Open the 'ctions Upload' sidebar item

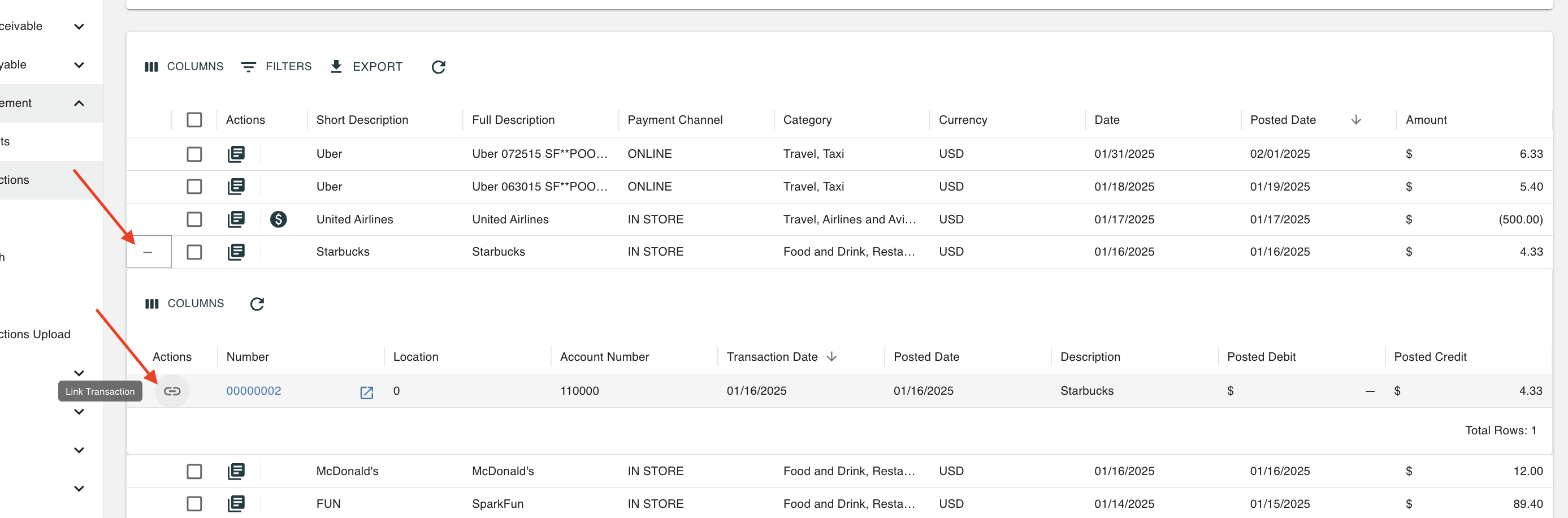pyautogui.click(x=35, y=334)
